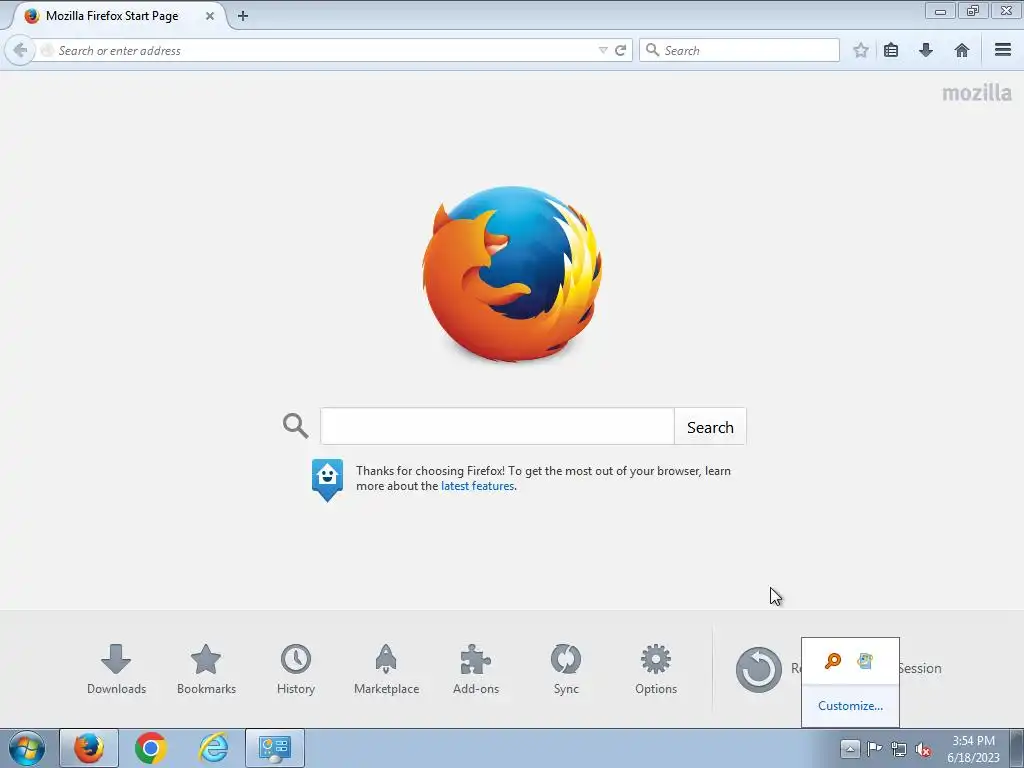Show your bookmarks list icon
Viewport: 1024px width, 768px height.
coord(891,50)
